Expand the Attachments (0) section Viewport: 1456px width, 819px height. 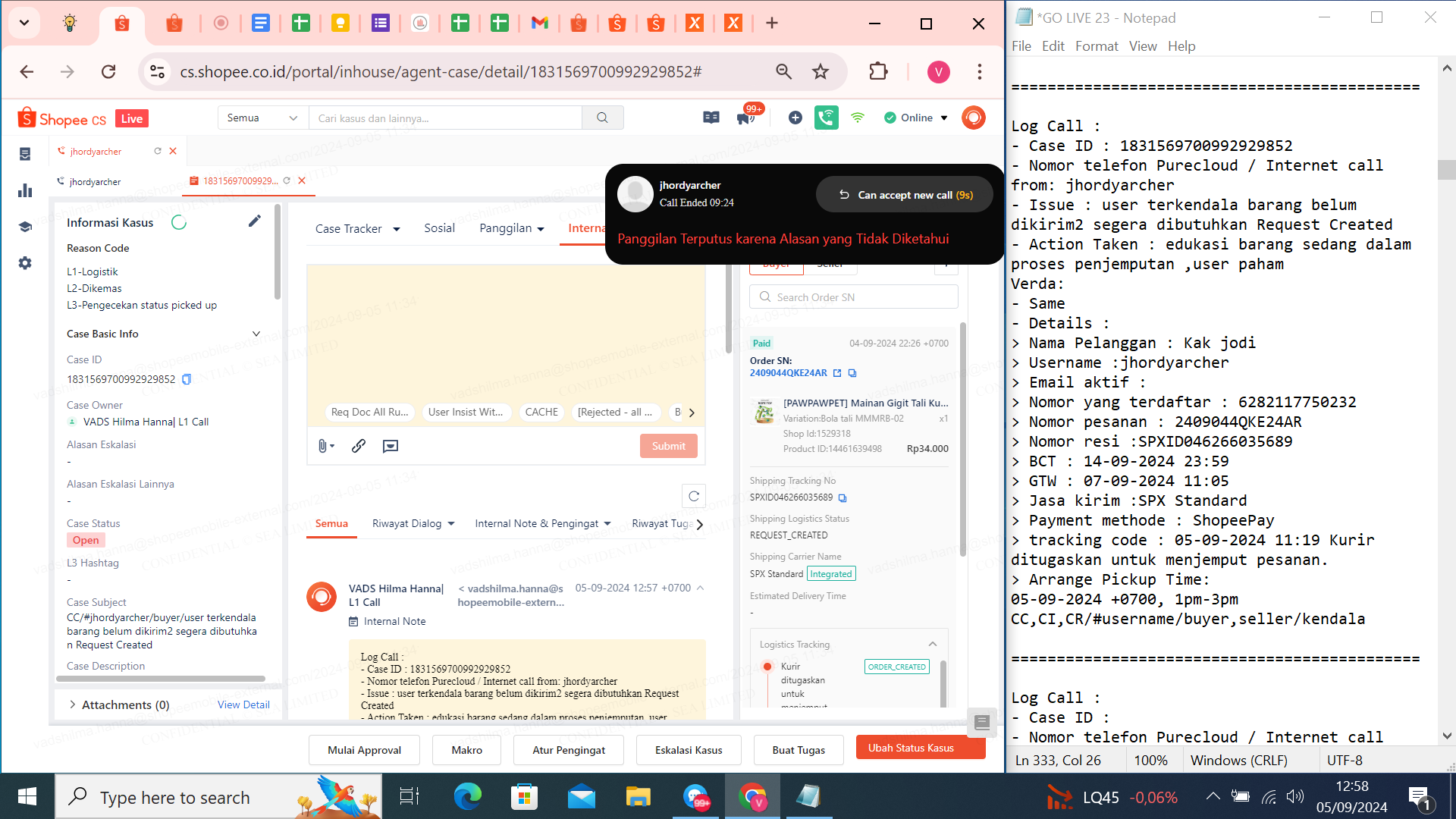pos(73,704)
